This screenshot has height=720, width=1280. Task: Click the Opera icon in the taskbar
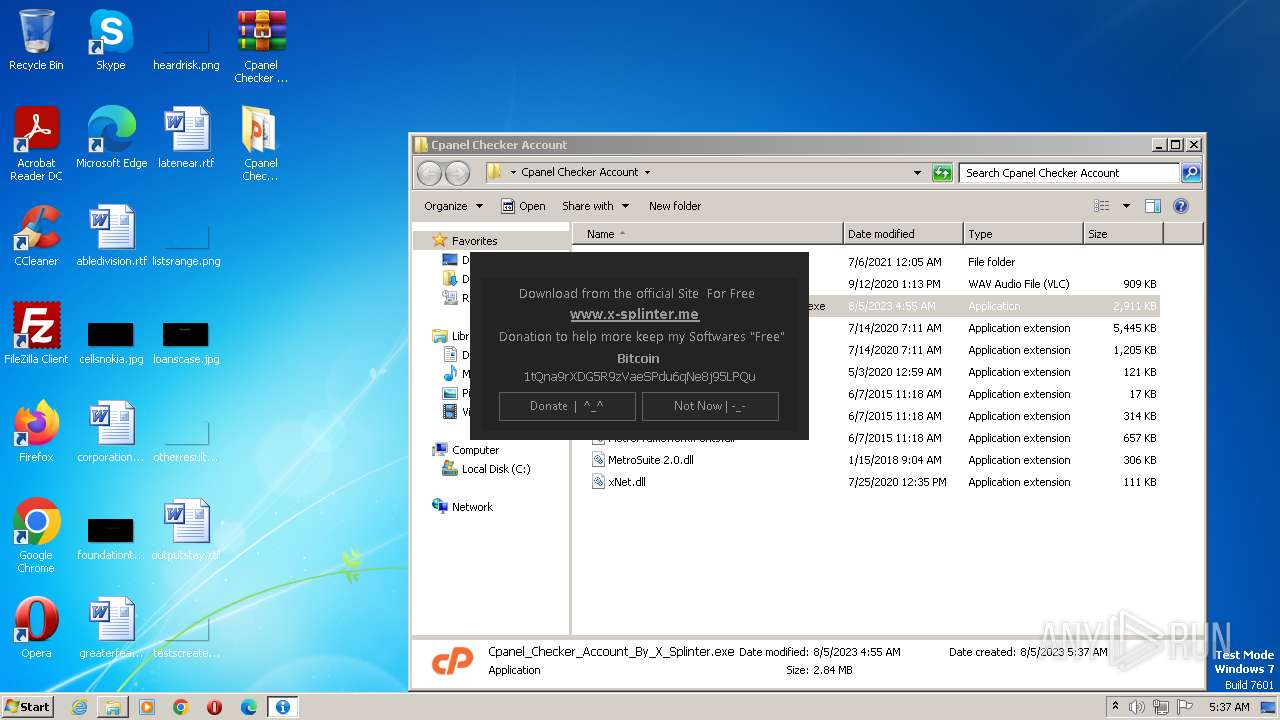click(x=215, y=707)
